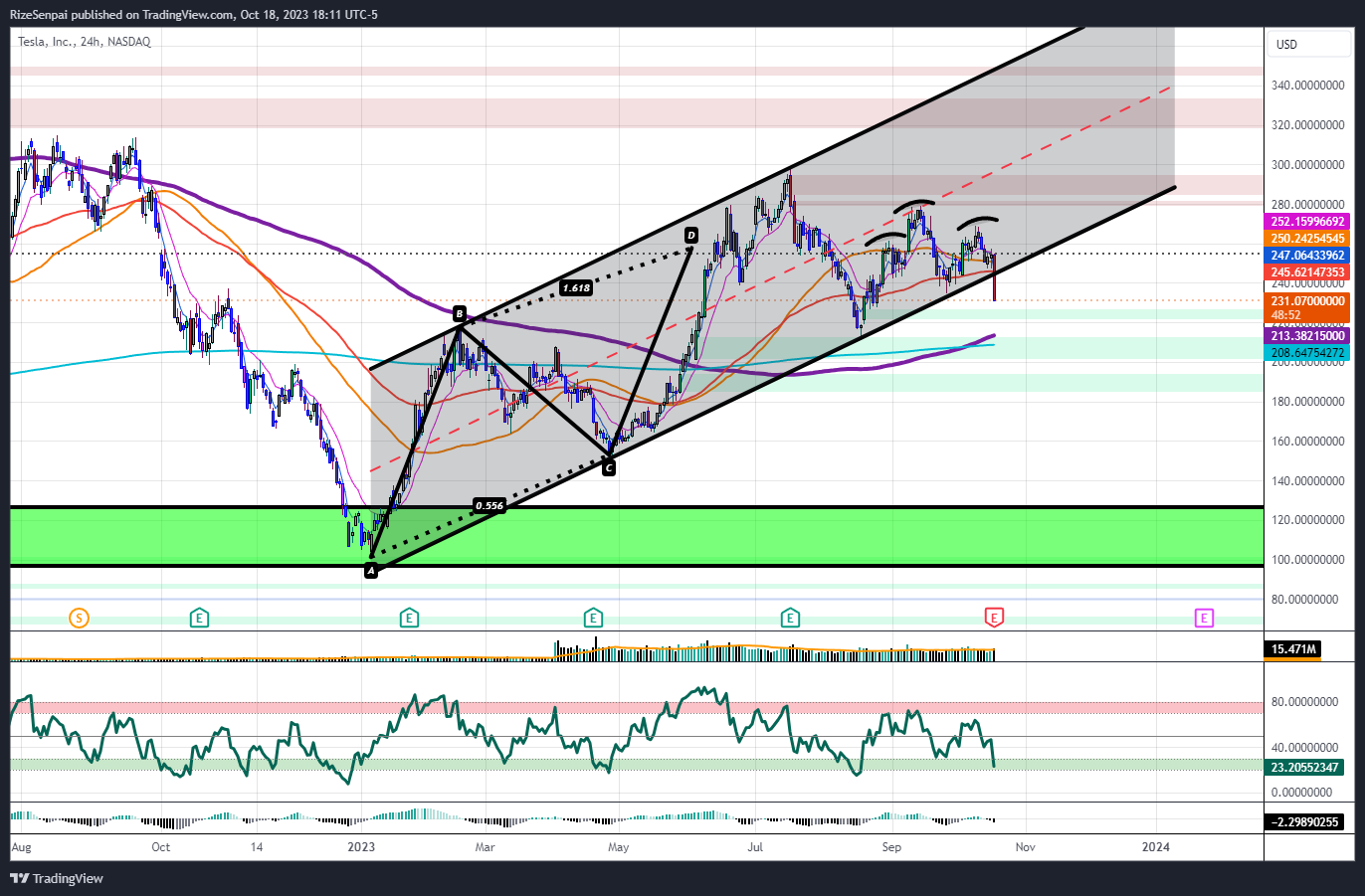This screenshot has width=1365, height=896.
Task: Click the 48:52 countdown timer label
Action: click(x=1286, y=315)
